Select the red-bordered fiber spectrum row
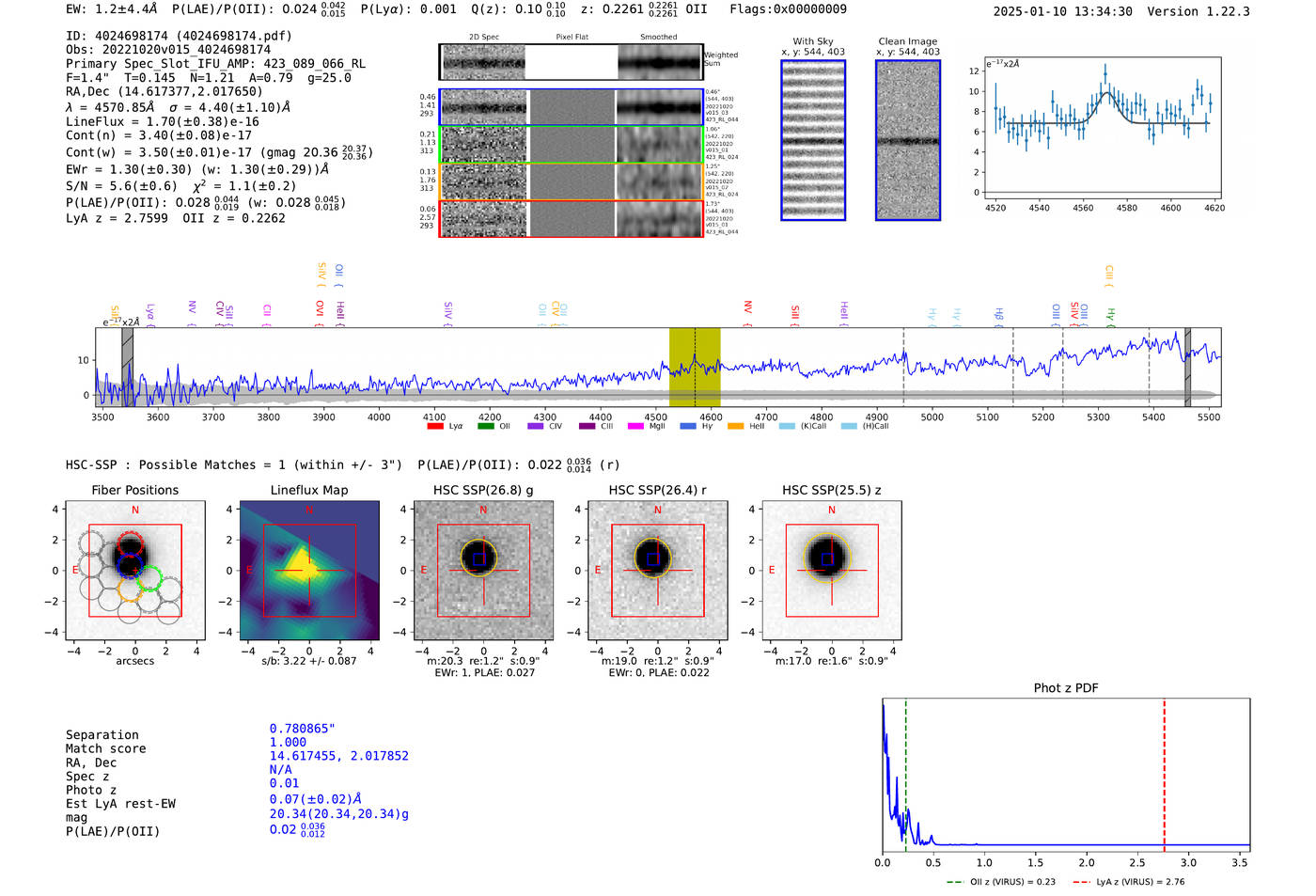 [x=572, y=219]
